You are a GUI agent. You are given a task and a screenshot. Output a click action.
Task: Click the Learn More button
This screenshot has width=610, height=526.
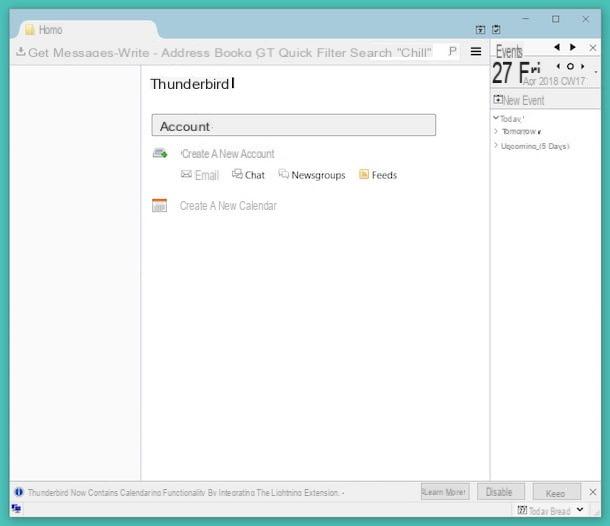click(x=445, y=492)
